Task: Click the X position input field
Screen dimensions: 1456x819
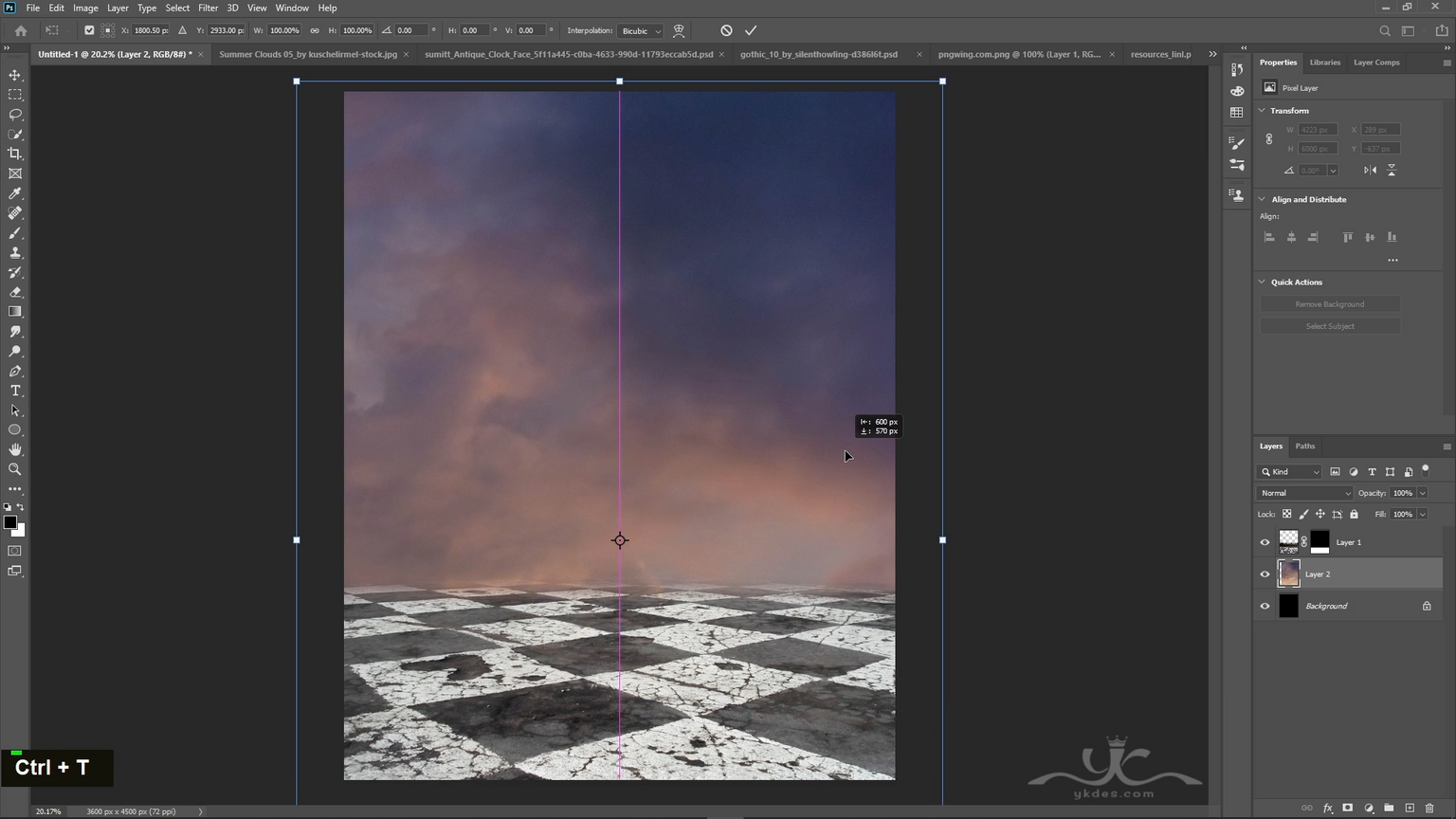Action: (150, 30)
